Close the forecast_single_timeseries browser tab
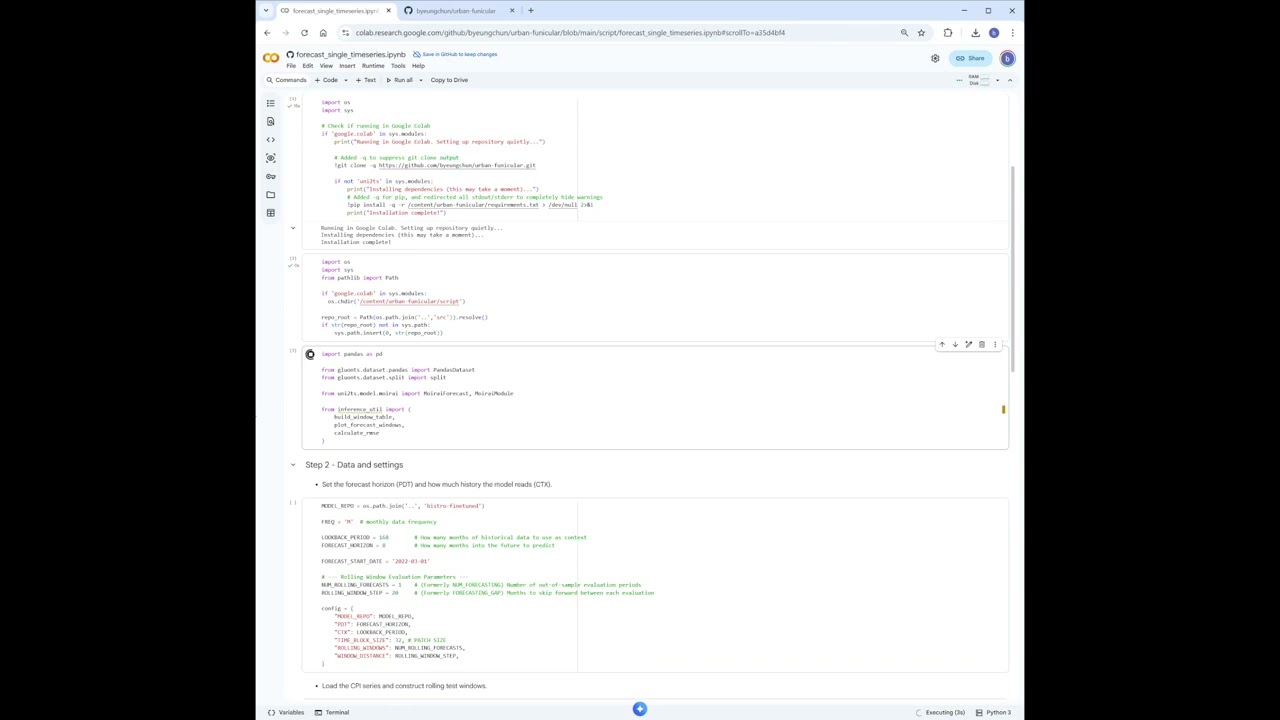This screenshot has height=720, width=1280. [x=388, y=11]
